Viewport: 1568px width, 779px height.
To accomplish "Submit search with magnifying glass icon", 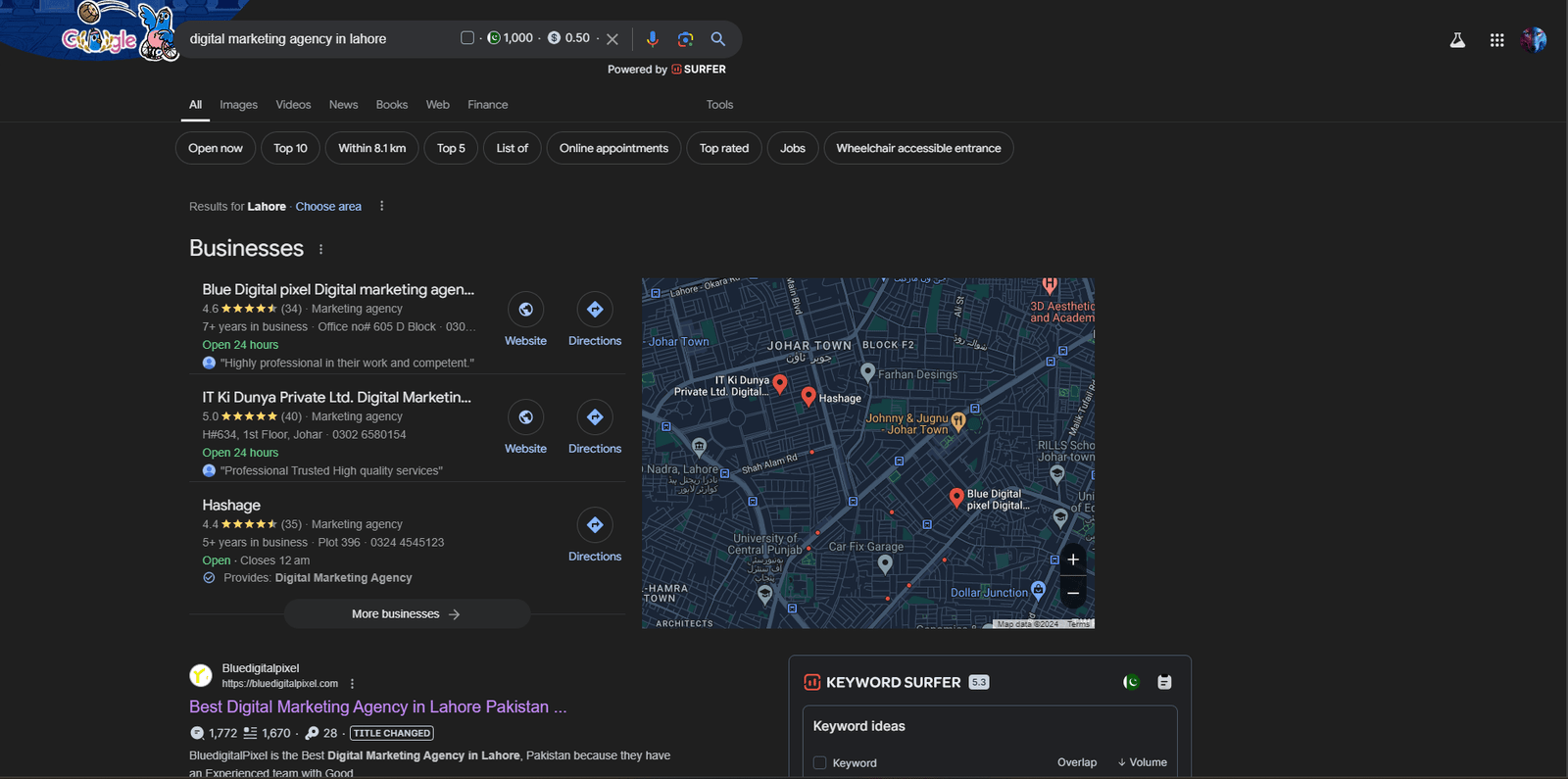I will [x=718, y=39].
